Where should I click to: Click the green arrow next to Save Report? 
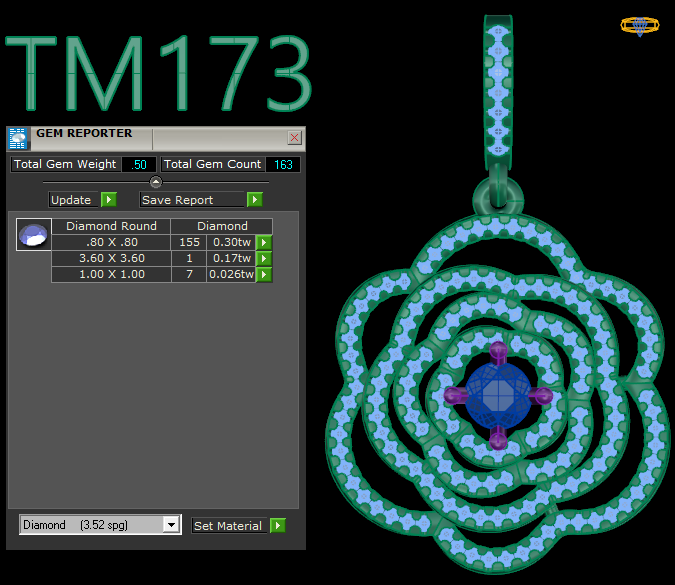tap(255, 200)
